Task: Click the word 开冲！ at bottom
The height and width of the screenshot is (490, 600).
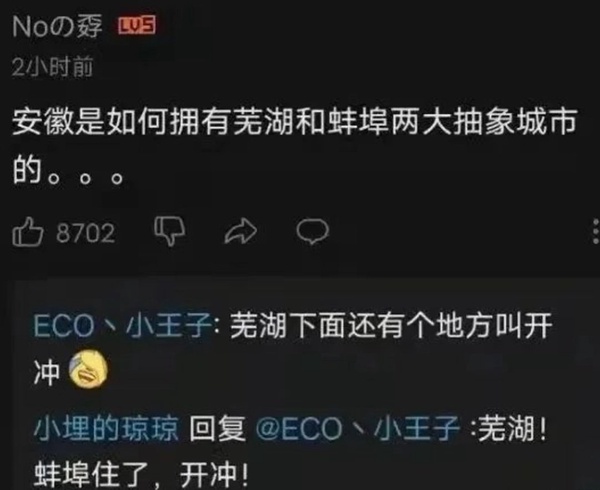Action: [x=214, y=475]
